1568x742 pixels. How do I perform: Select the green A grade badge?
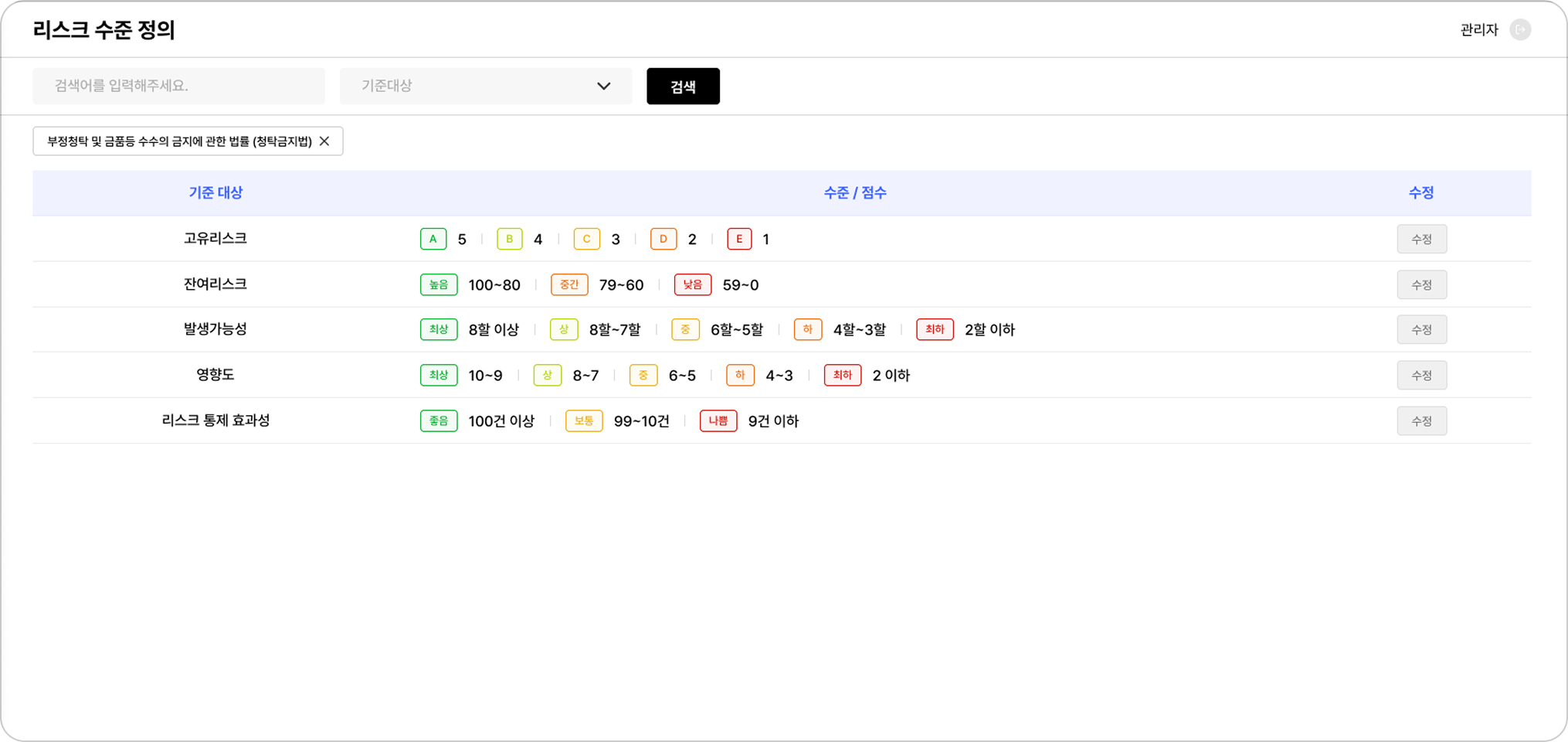pyautogui.click(x=433, y=239)
